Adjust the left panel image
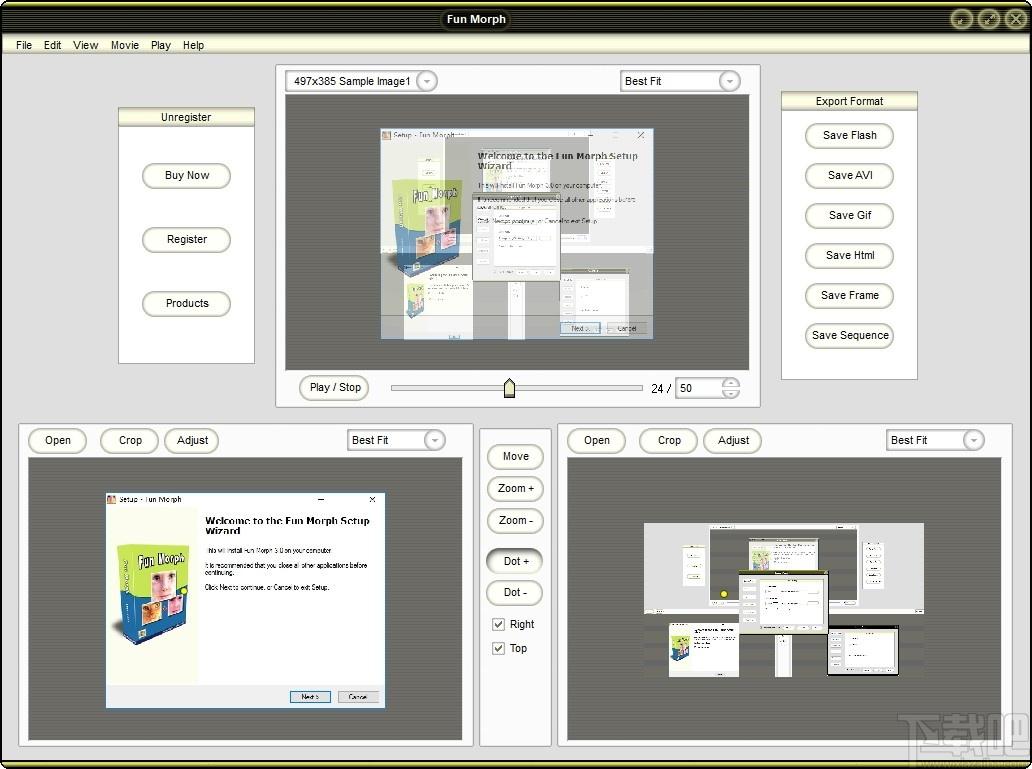Screen dimensions: 1032x769 tap(192, 440)
